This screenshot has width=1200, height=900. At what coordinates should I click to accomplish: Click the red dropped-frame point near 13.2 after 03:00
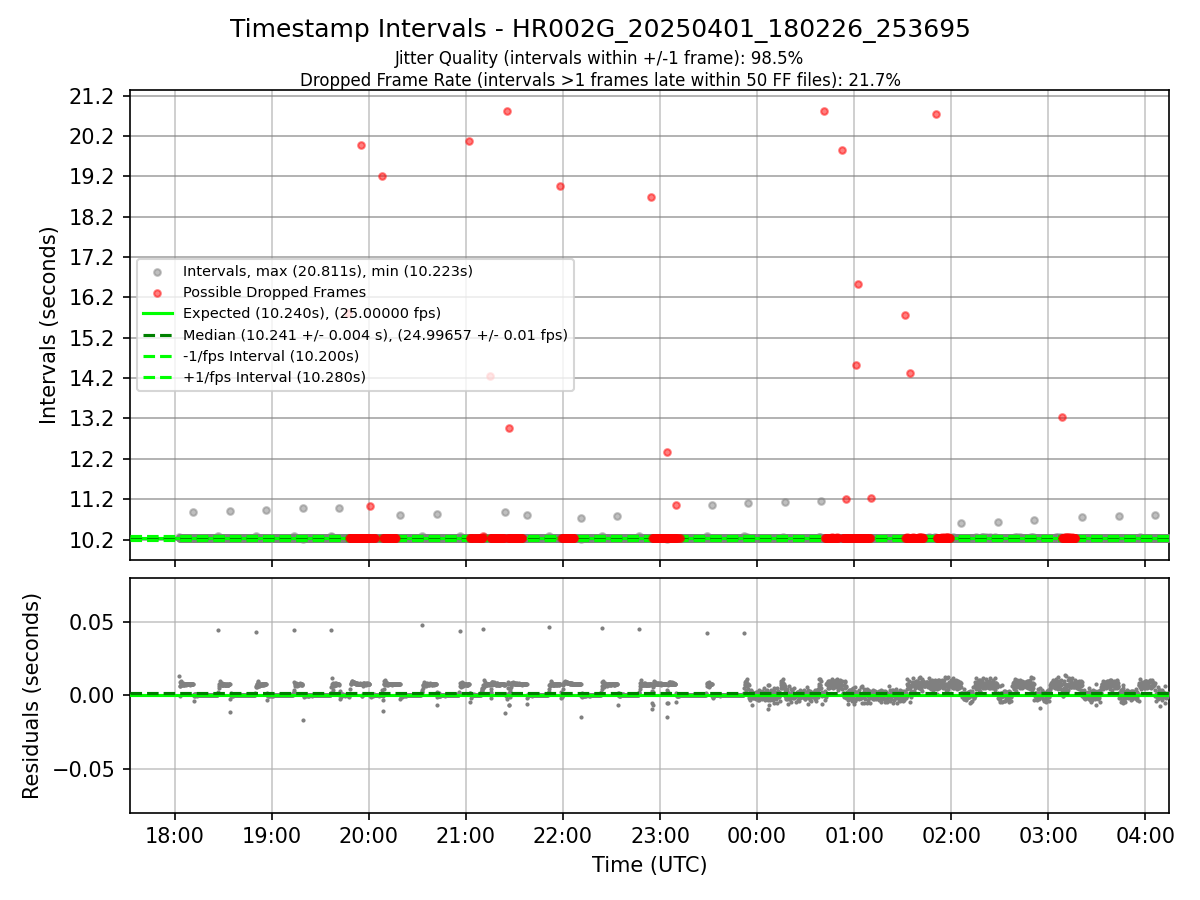point(1062,417)
